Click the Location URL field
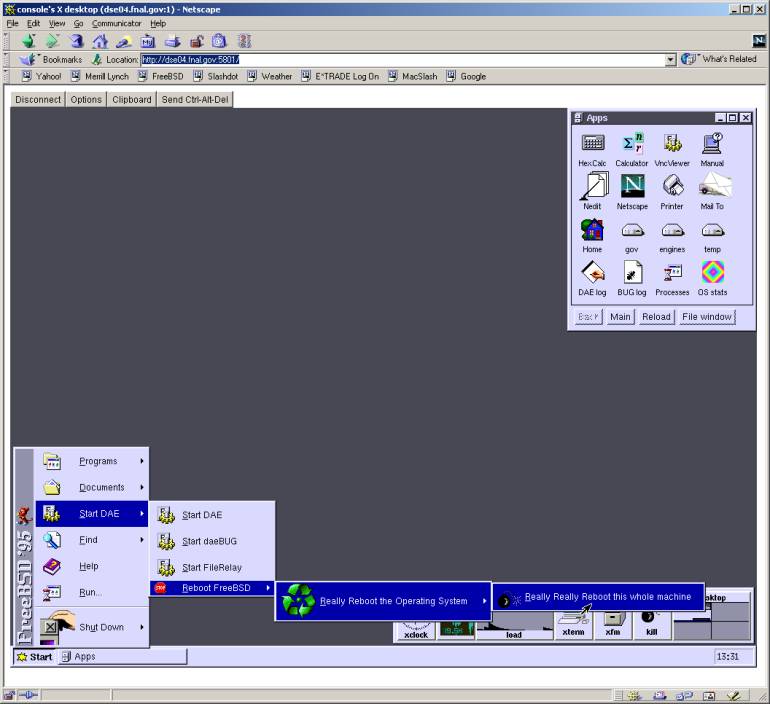 pos(402,60)
